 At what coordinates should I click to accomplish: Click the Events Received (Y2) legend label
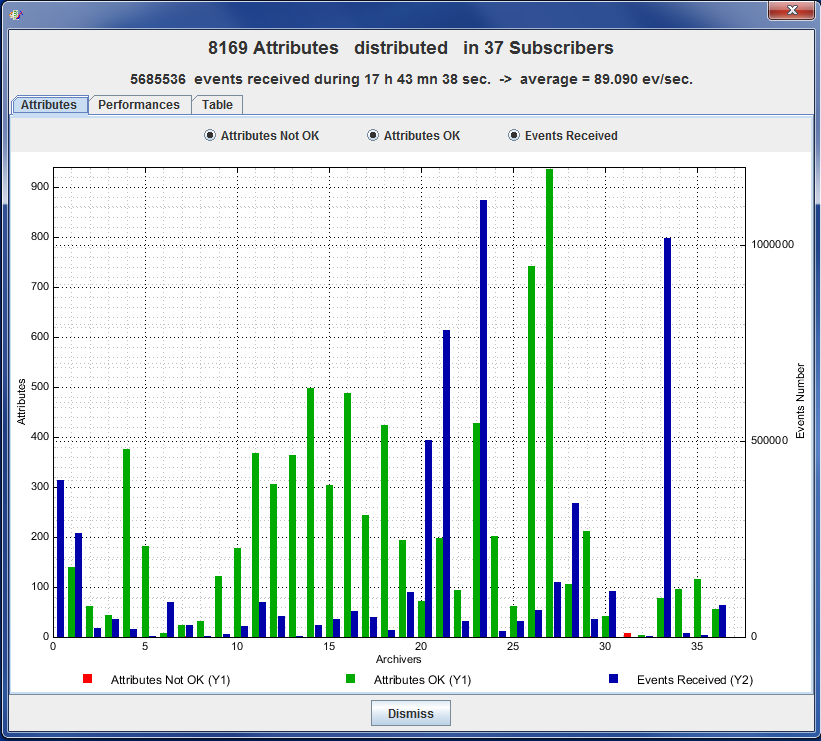point(694,680)
